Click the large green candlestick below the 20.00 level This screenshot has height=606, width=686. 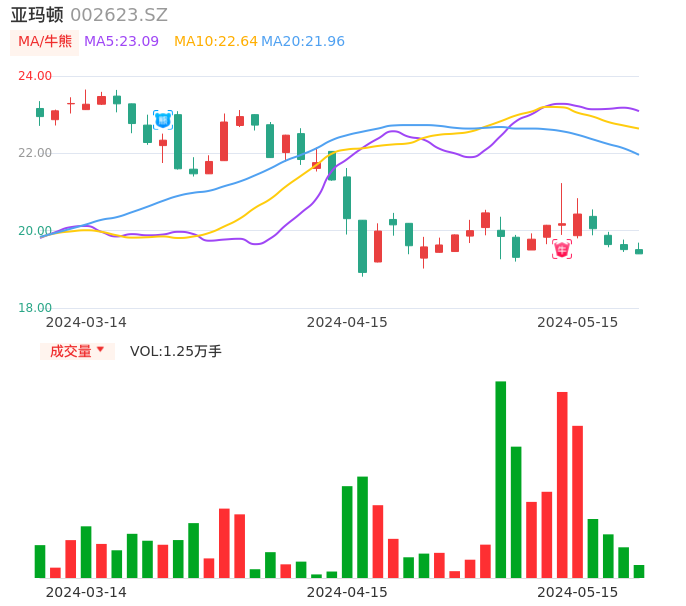(362, 246)
